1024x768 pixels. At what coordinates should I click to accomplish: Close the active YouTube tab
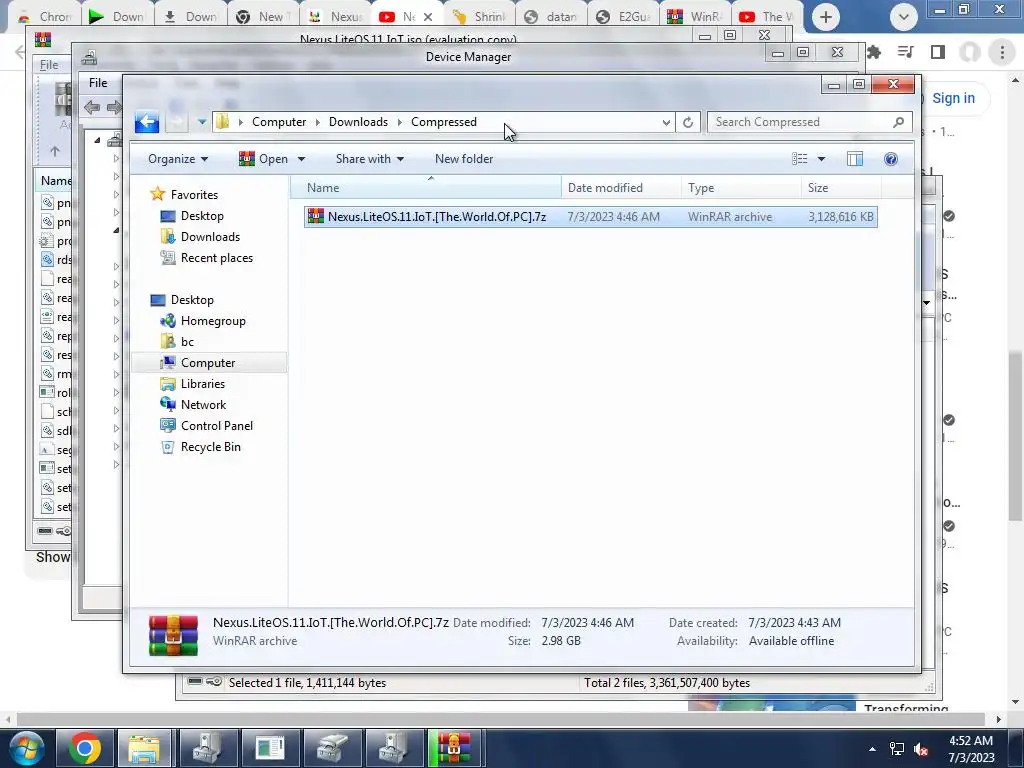coord(428,17)
